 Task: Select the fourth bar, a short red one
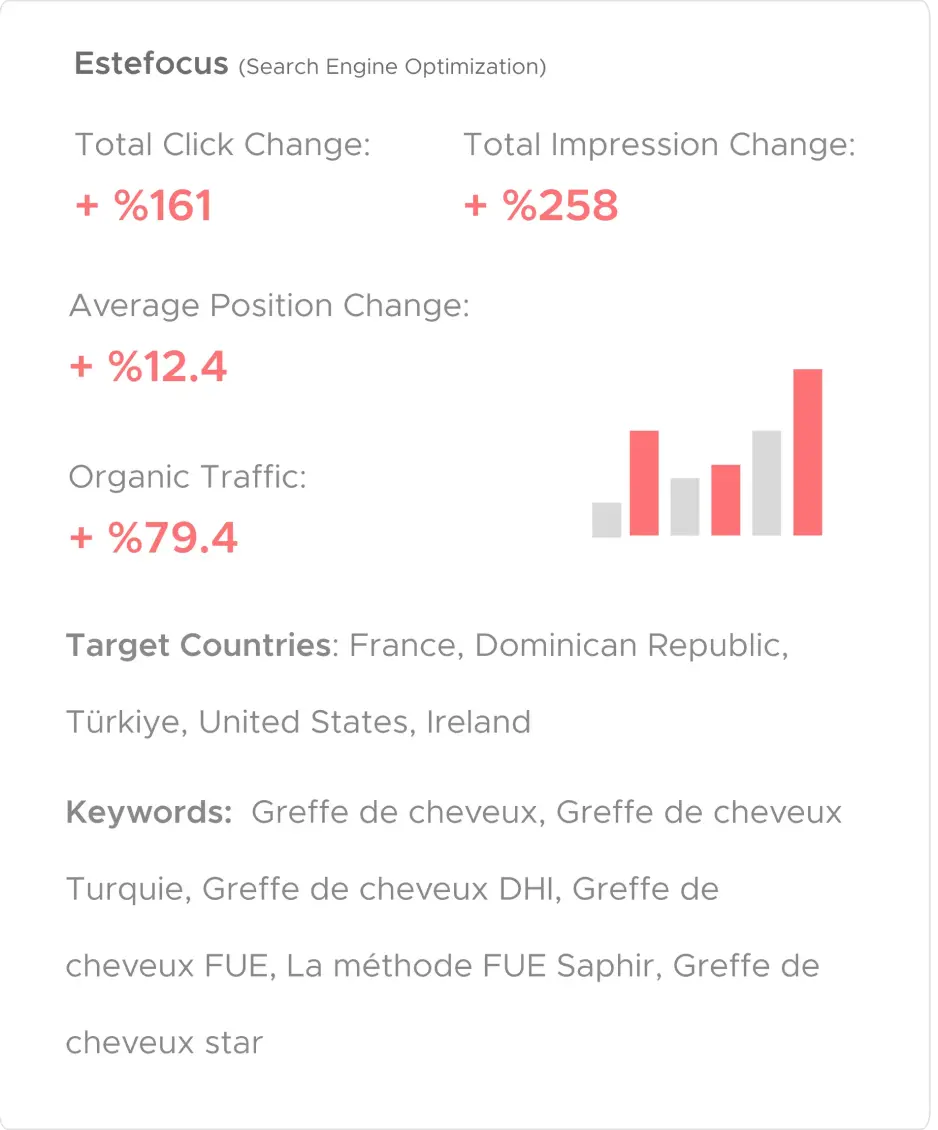pos(725,499)
